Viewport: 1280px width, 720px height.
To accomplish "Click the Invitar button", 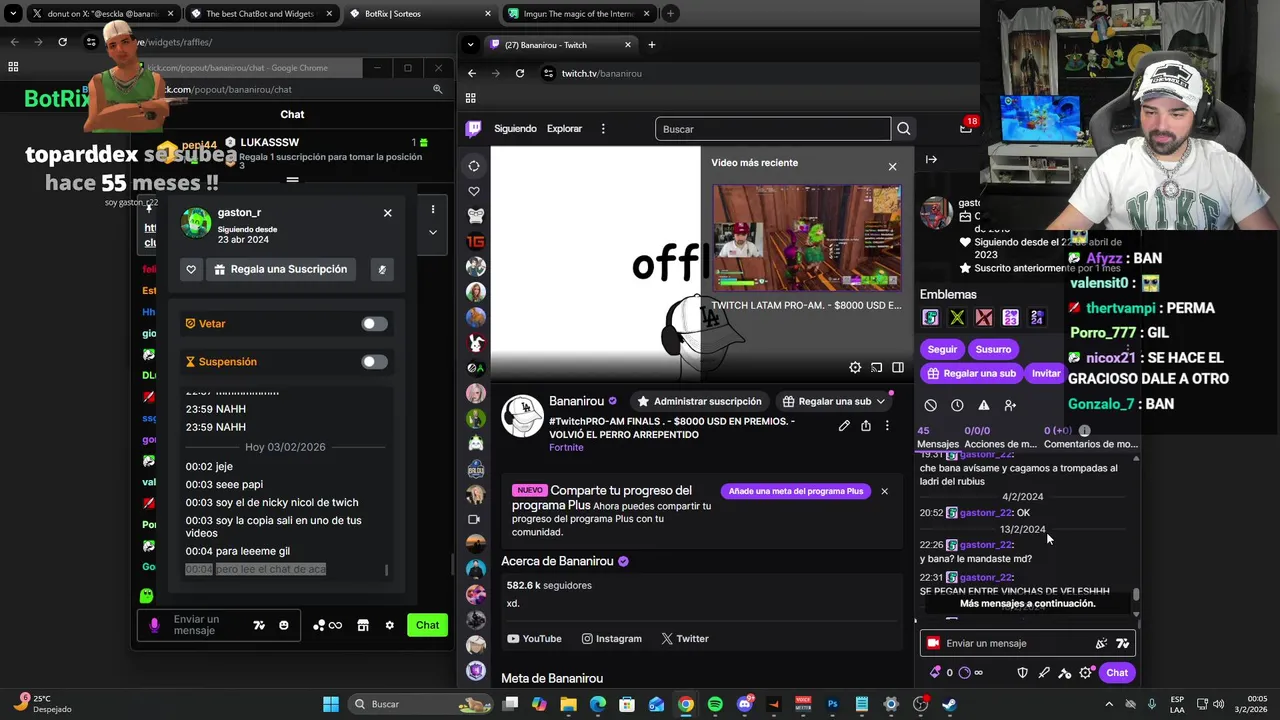I will [1046, 373].
